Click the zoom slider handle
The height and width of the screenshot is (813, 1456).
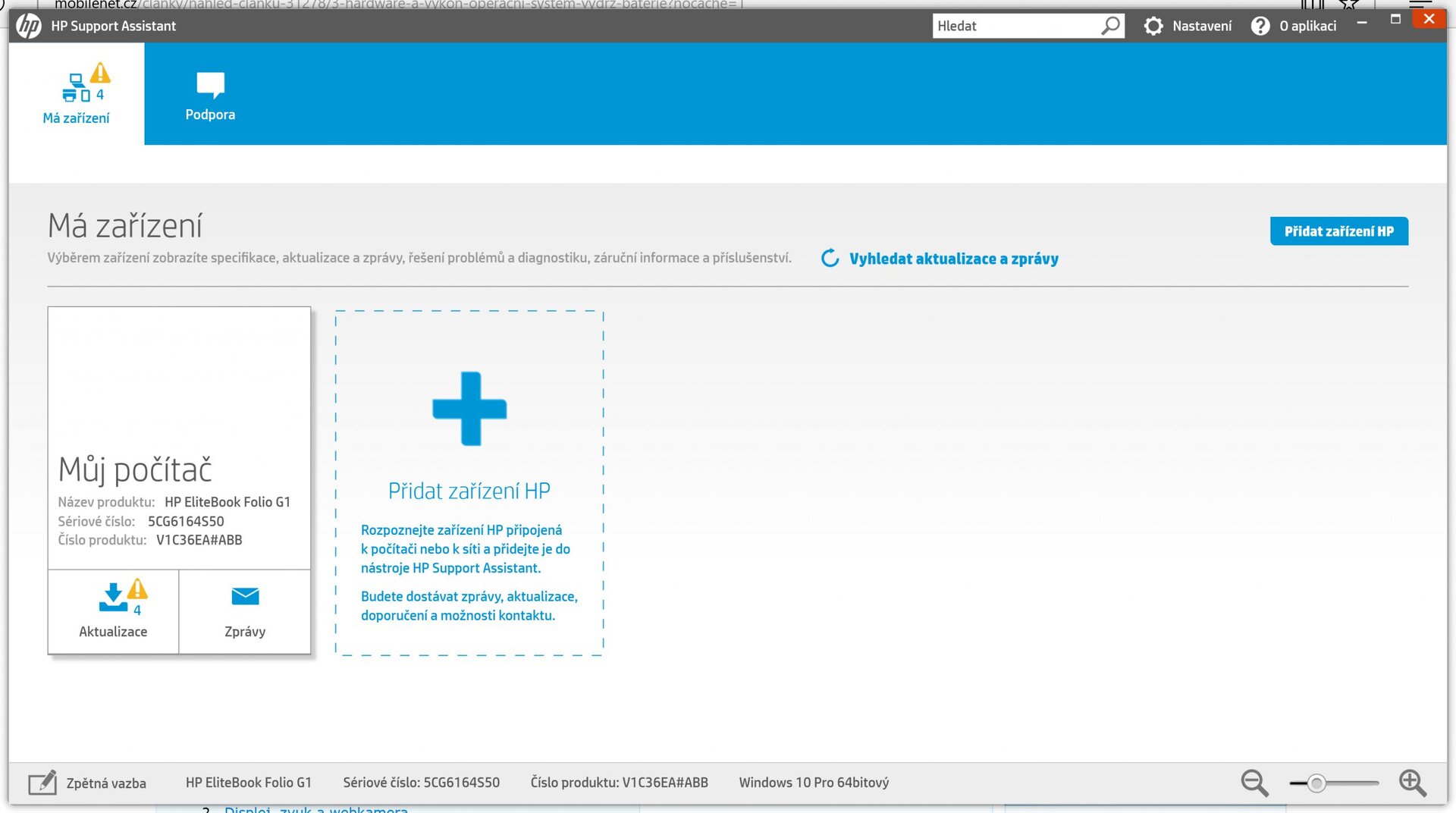click(x=1316, y=783)
